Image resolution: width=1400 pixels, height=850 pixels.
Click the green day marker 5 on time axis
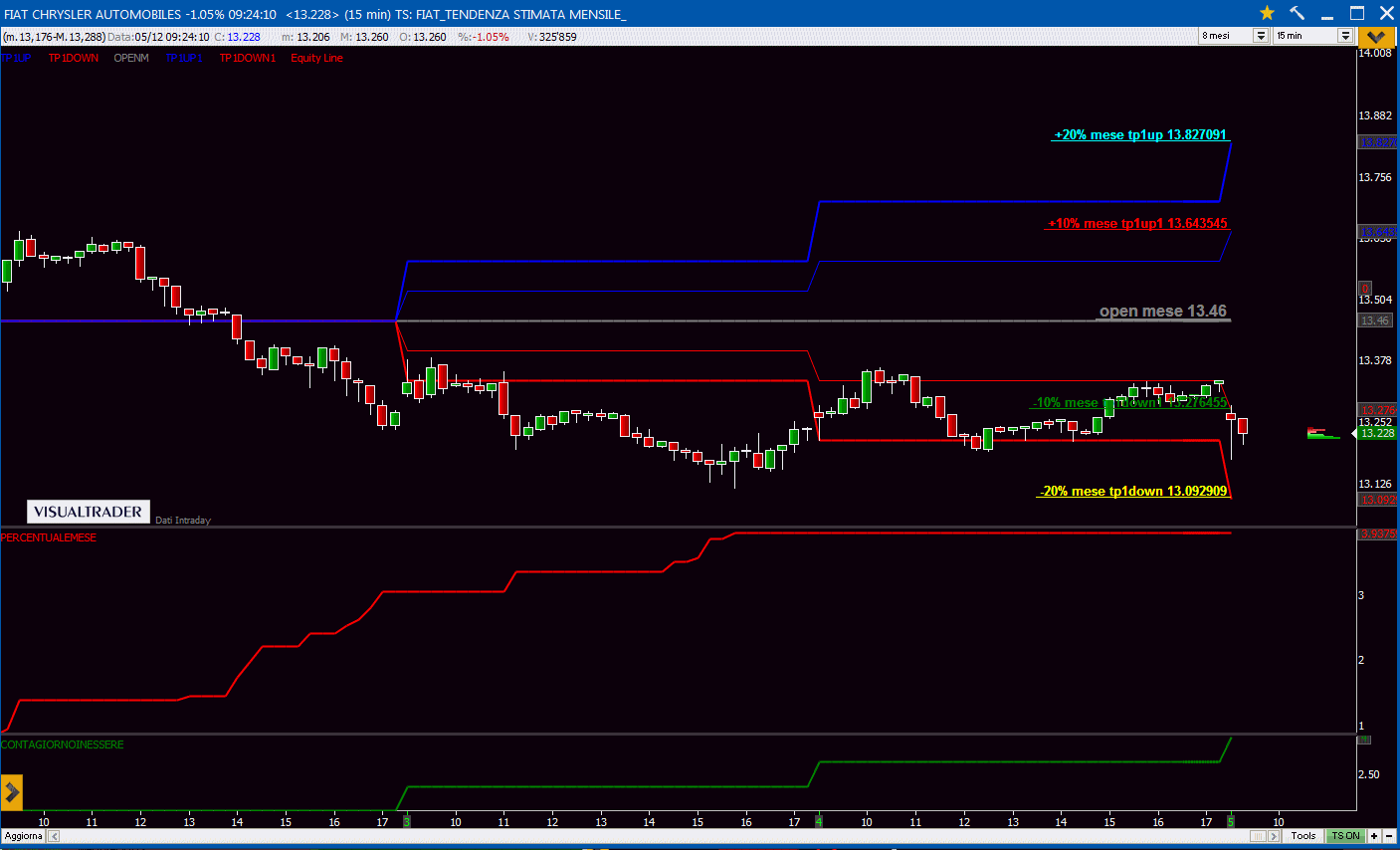1230,821
